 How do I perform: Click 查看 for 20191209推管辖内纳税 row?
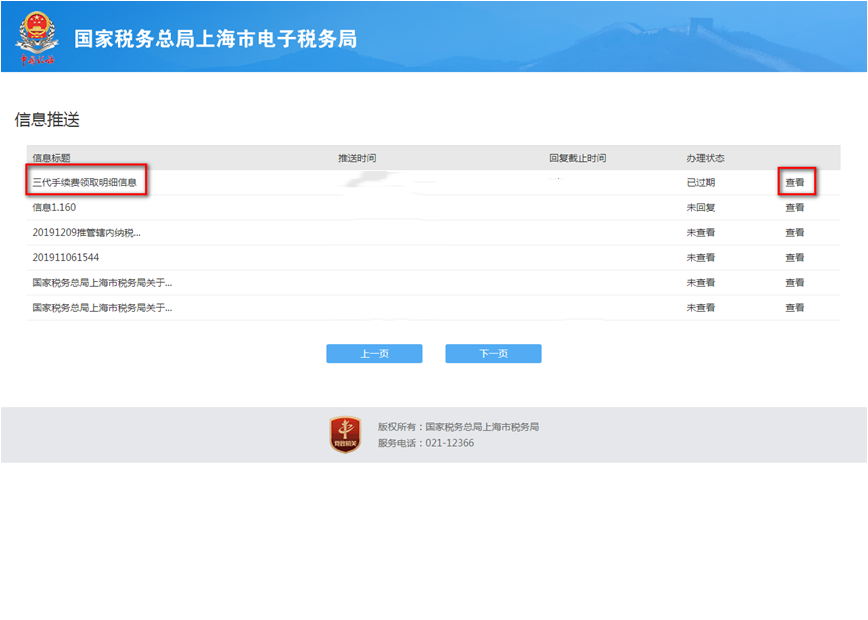coord(794,232)
